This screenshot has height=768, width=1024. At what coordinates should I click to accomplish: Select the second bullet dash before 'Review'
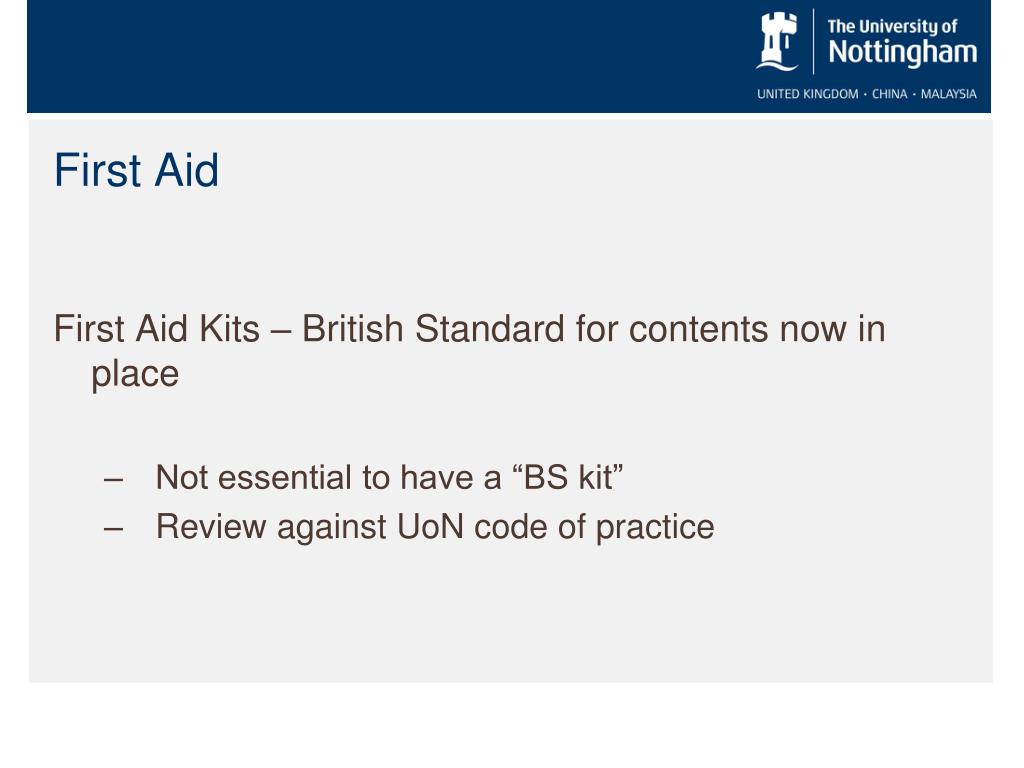(x=113, y=528)
